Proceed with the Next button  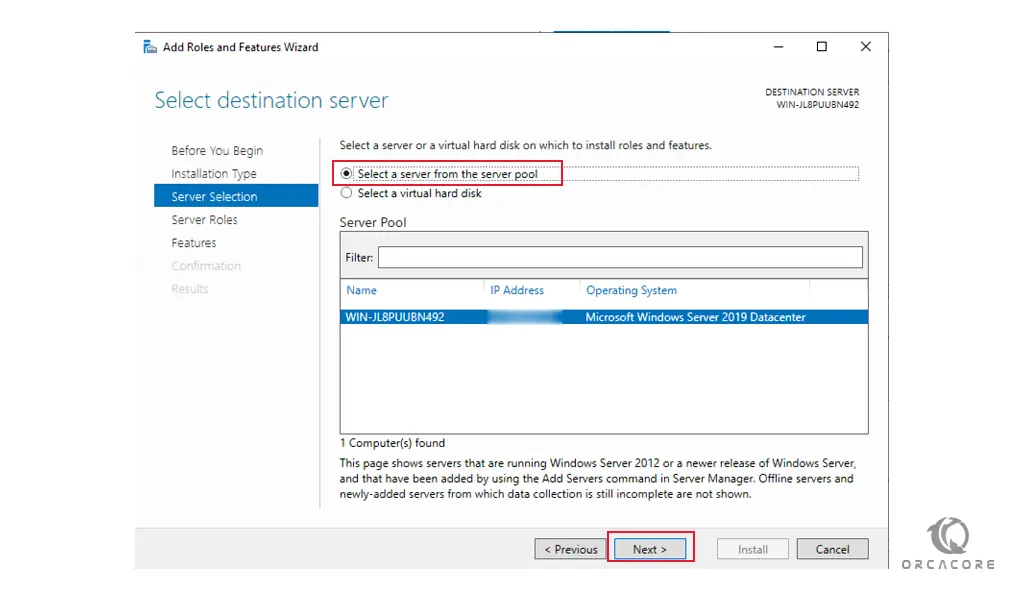650,549
